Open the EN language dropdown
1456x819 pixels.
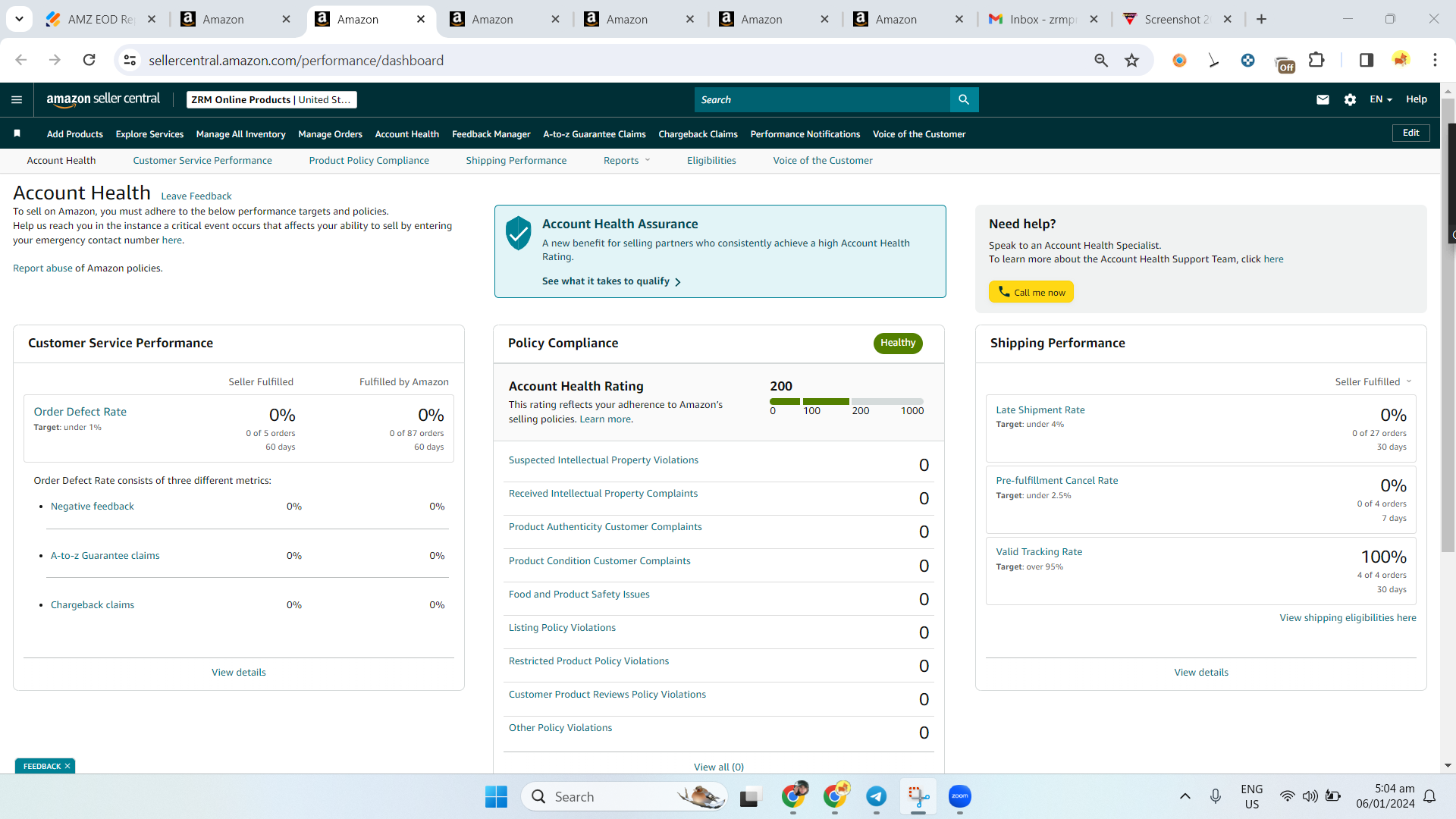[x=1381, y=99]
